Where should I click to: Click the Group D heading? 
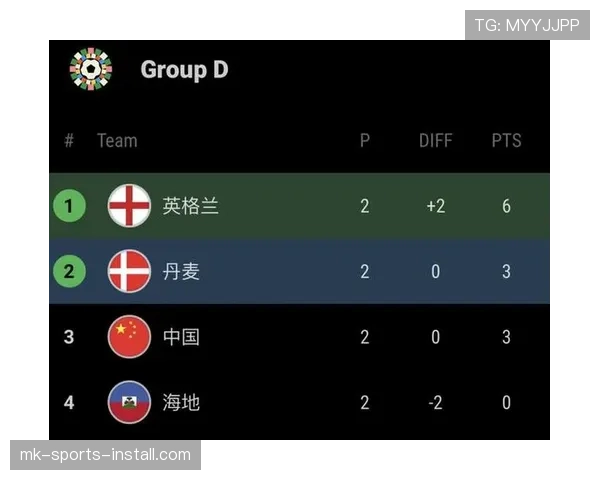click(184, 70)
